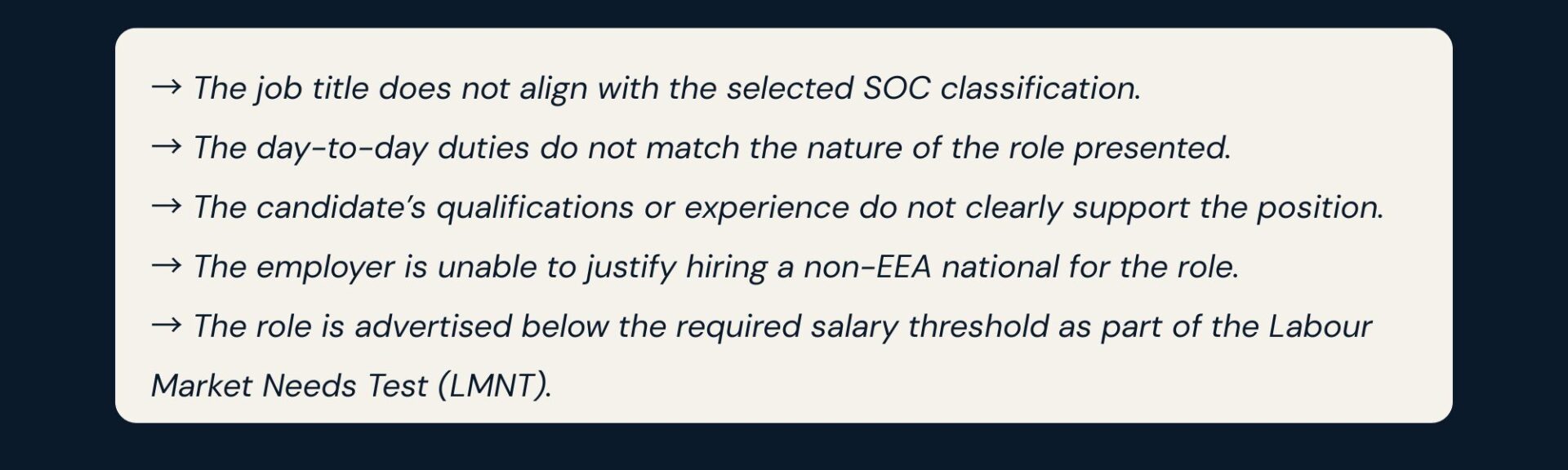Click the 'SOC classification' text
Screen dimensions: 1568x470
1001,88
